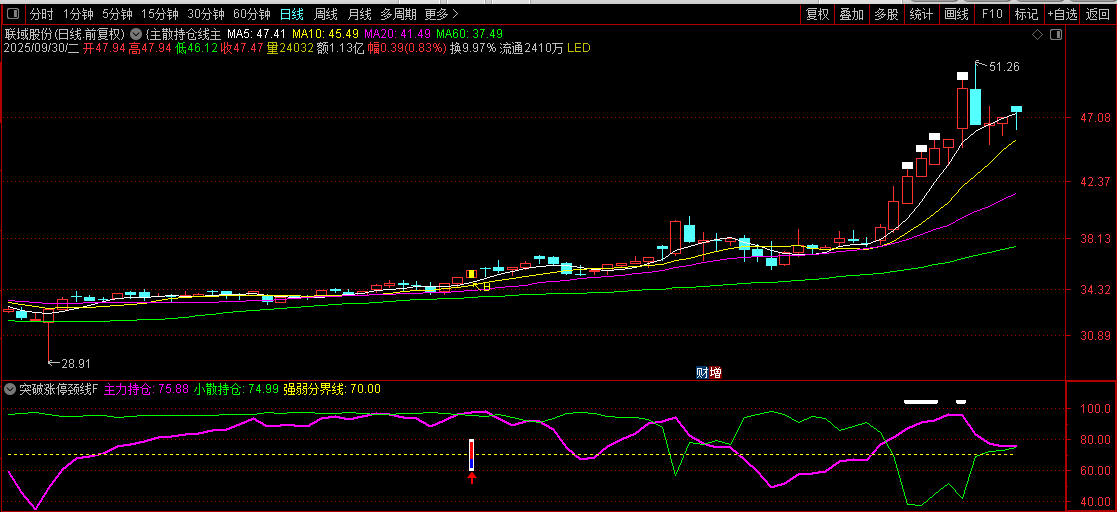Toggle the left panel icon in top-left corner
Image resolution: width=1117 pixels, height=512 pixels.
pyautogui.click(x=12, y=14)
